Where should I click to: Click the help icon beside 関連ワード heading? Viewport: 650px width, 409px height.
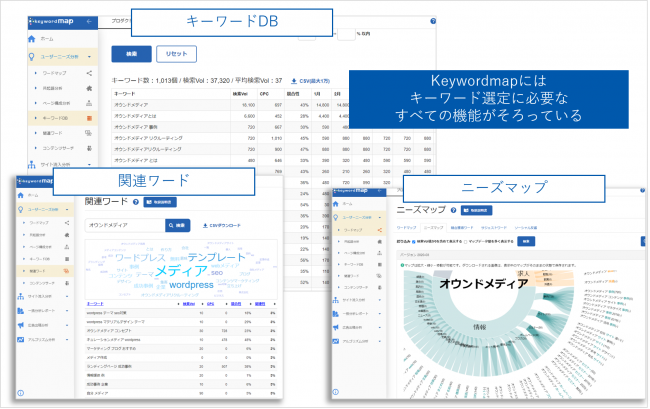136,202
